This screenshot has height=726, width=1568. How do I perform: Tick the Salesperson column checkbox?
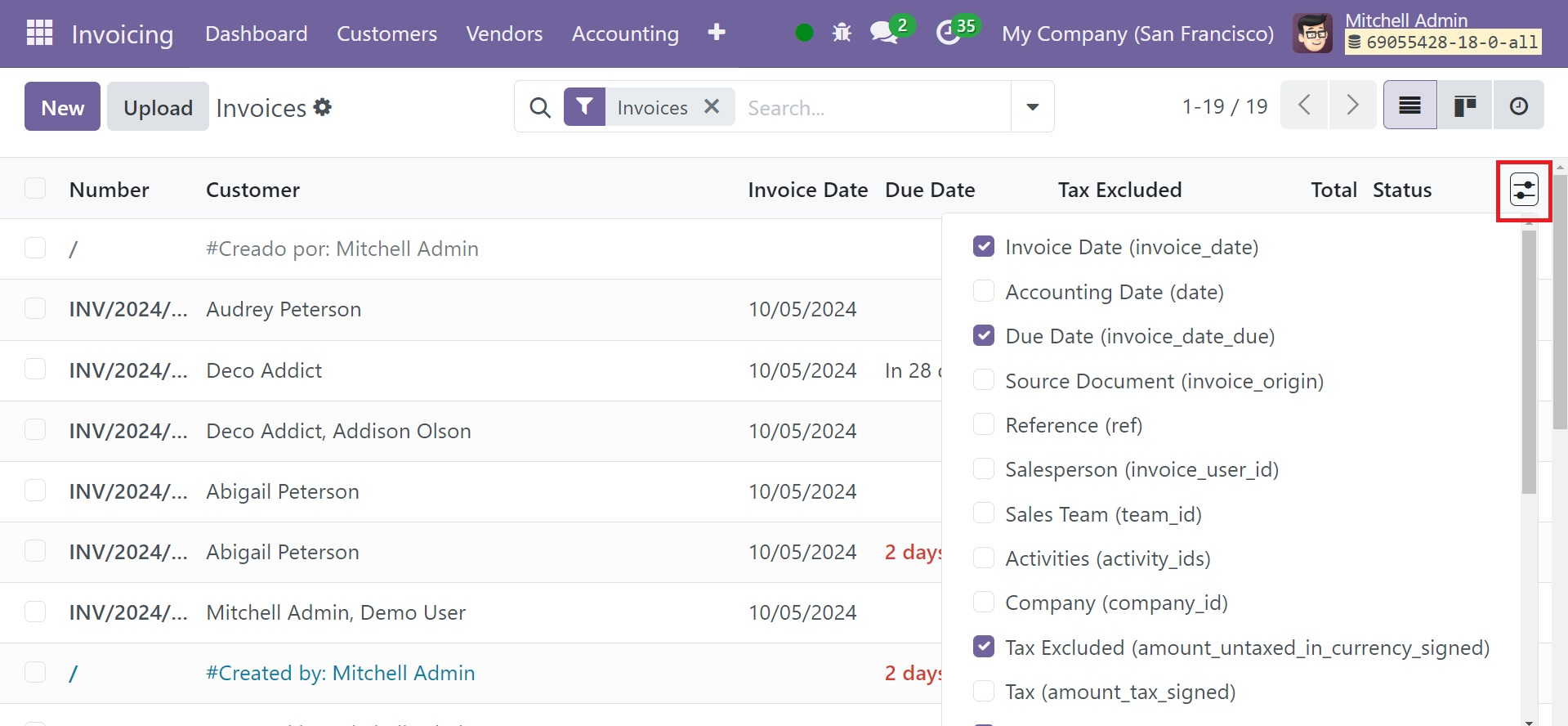pos(984,469)
